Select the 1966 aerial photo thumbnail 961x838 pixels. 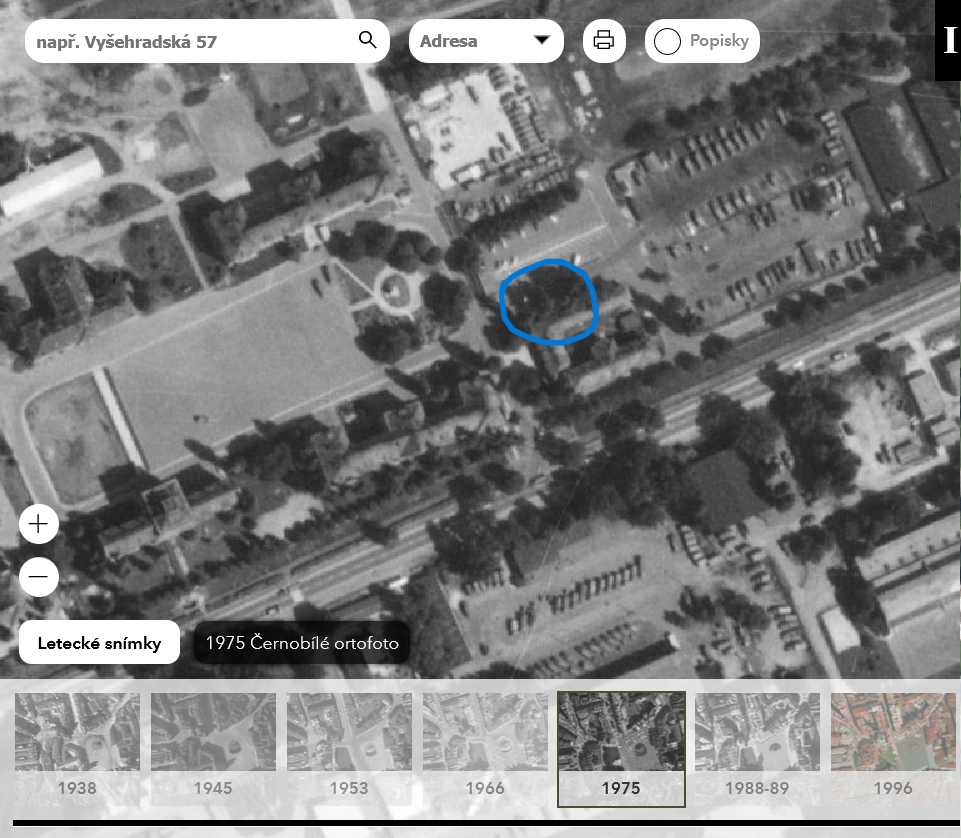point(485,749)
